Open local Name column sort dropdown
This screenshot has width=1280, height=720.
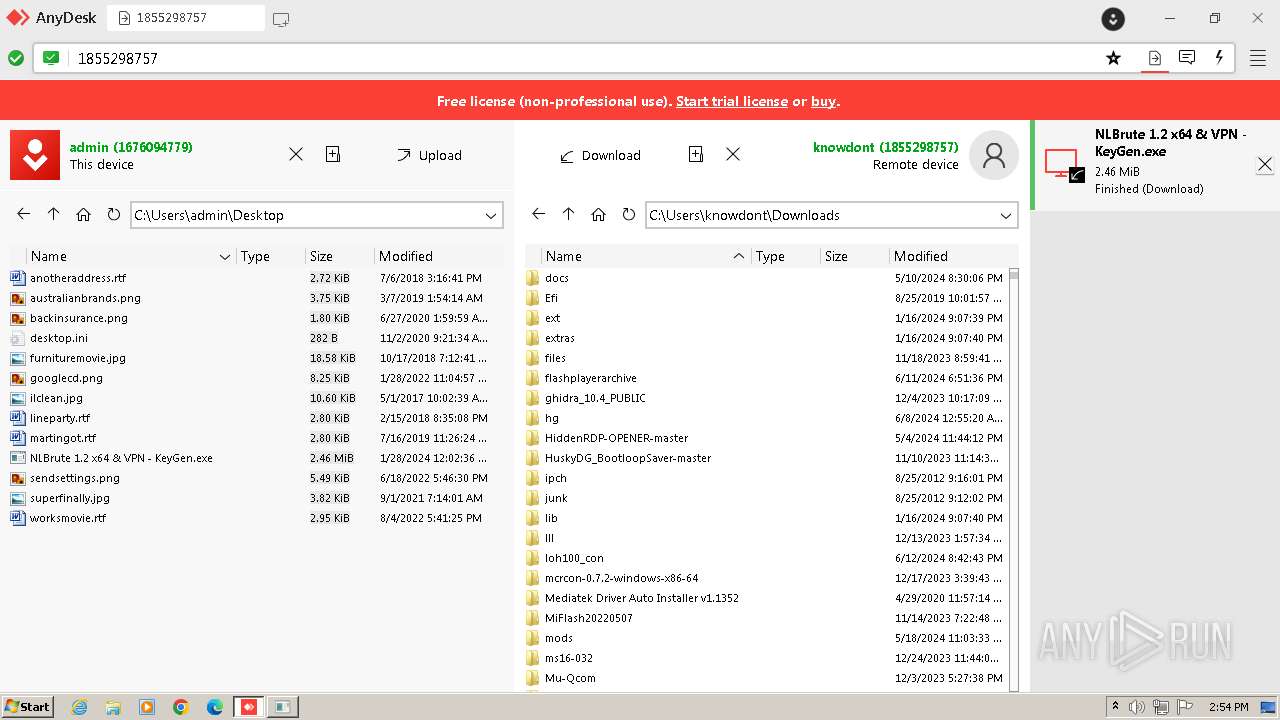pyautogui.click(x=224, y=257)
